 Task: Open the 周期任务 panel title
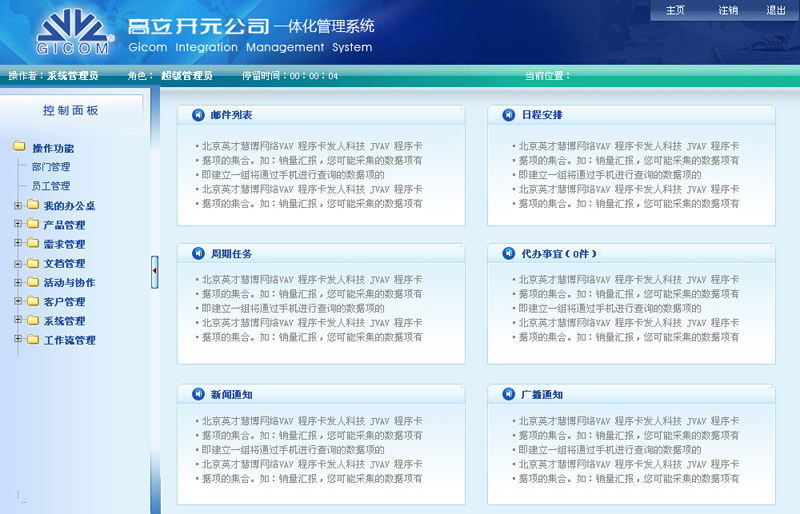pos(231,254)
